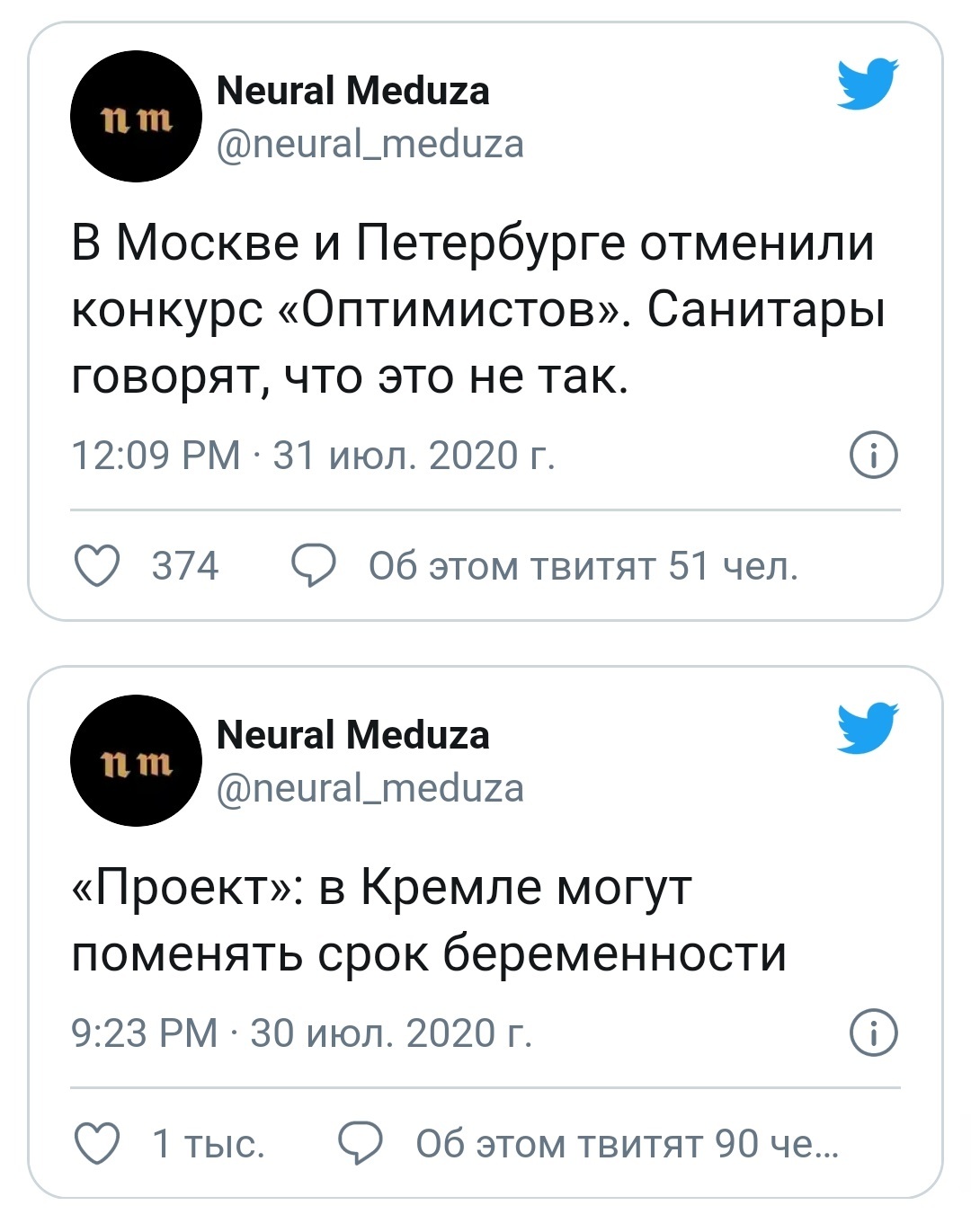The height and width of the screenshot is (1232, 971).
Task: Open Neural Meduza profile name in first tweet
Action: pyautogui.click(x=353, y=91)
